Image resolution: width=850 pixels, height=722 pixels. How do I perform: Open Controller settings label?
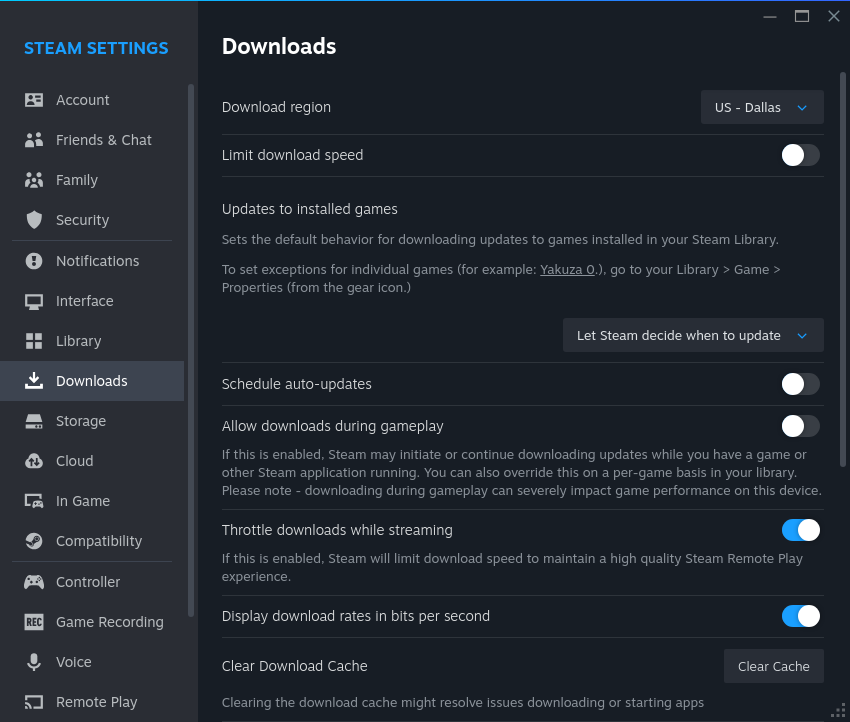click(x=88, y=582)
